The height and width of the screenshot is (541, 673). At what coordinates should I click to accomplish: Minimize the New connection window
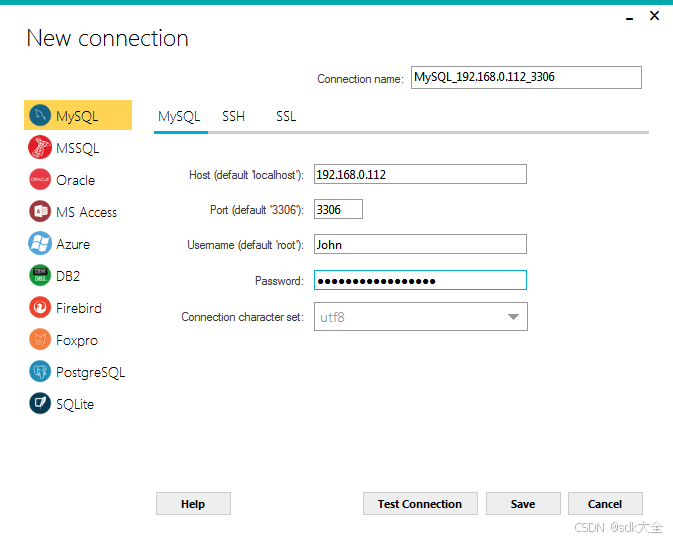[x=630, y=17]
